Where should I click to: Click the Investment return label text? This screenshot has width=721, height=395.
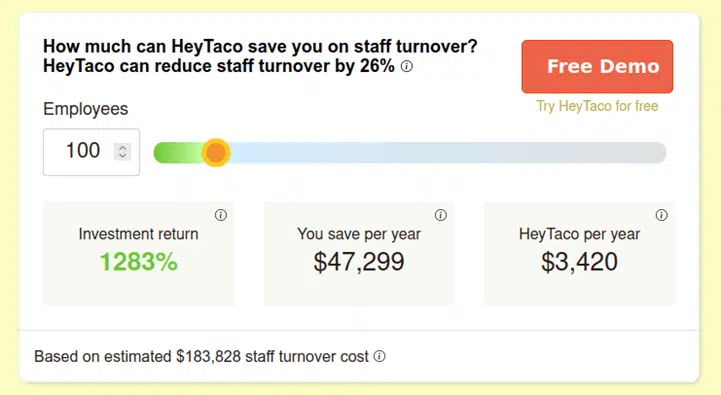click(x=138, y=234)
